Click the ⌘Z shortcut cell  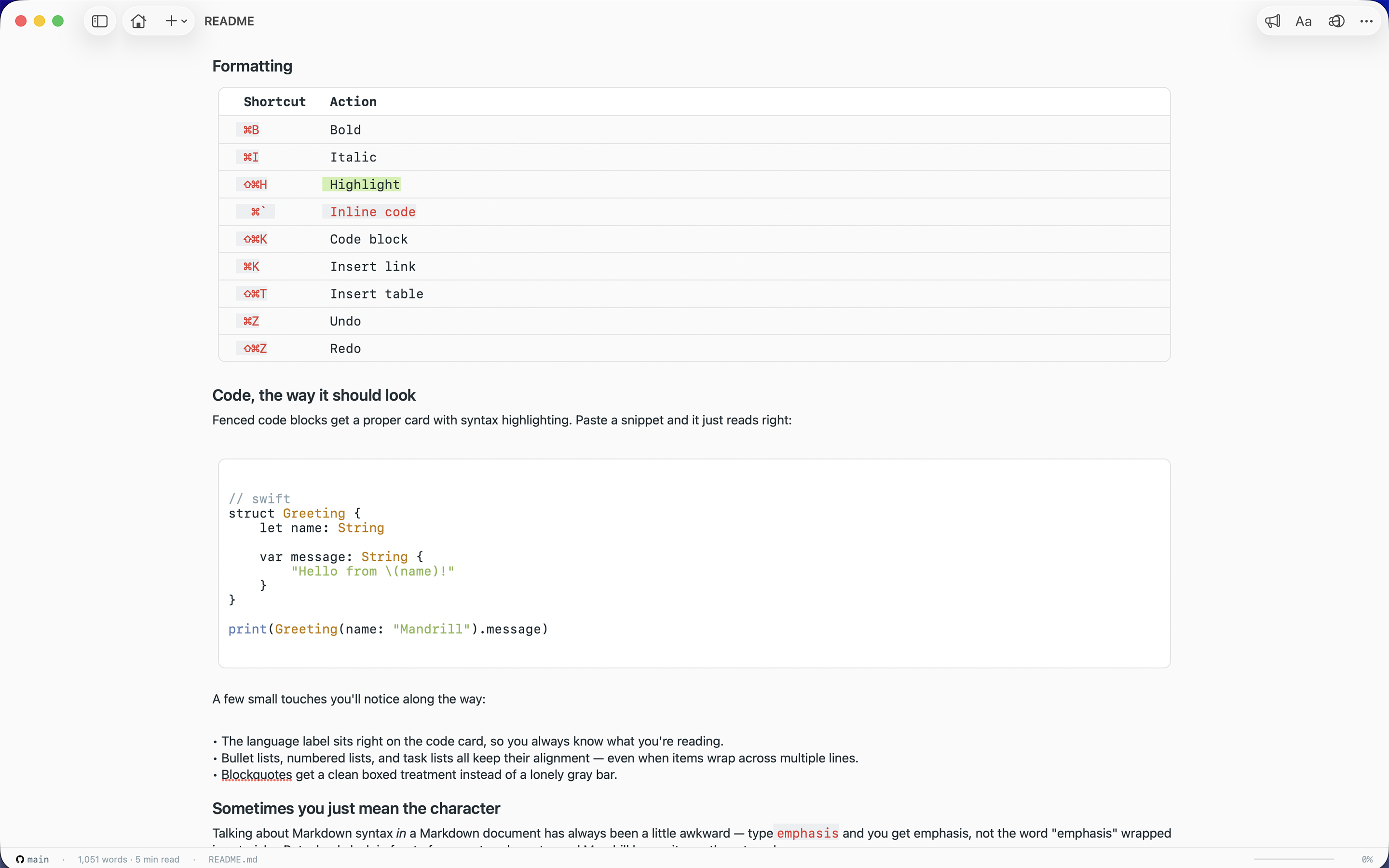click(x=251, y=321)
